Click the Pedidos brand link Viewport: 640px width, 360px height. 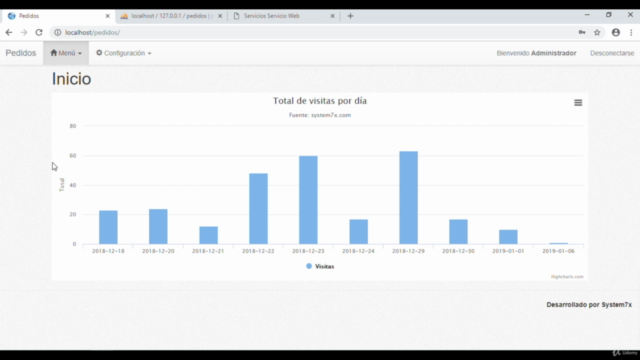(x=21, y=53)
